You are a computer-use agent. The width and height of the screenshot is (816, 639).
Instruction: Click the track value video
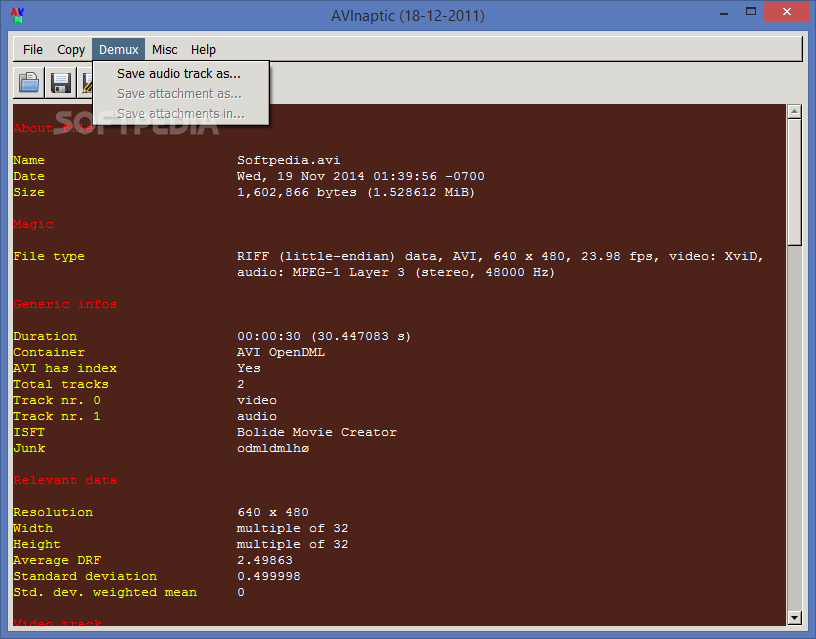257,401
